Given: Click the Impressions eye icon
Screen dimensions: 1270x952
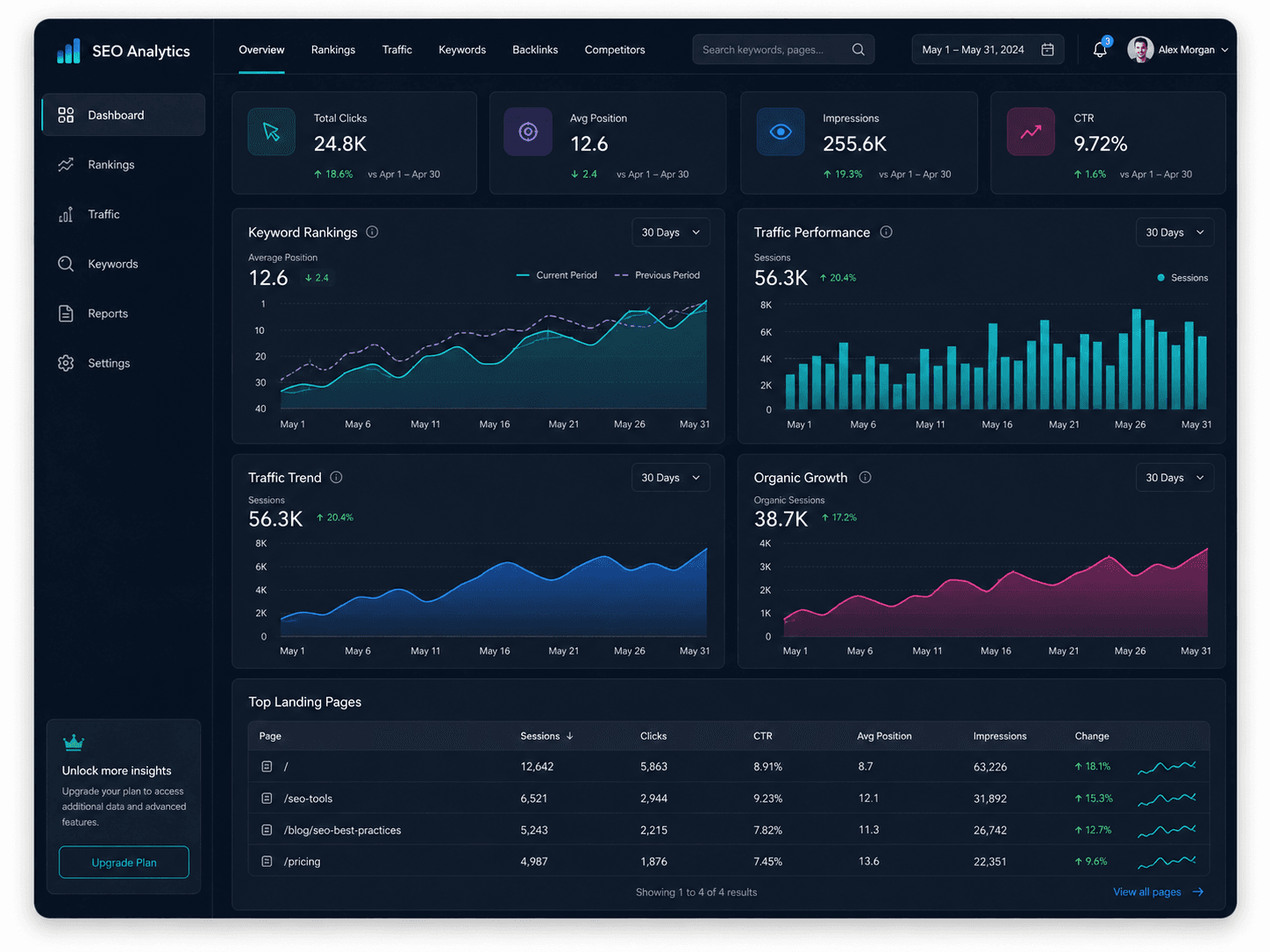Looking at the screenshot, I should click(781, 131).
